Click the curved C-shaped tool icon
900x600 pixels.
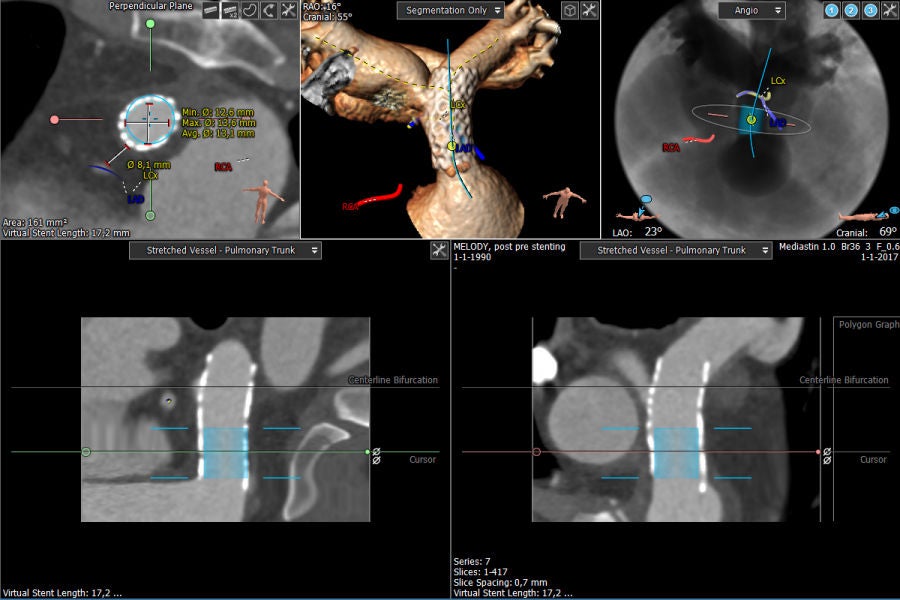[269, 10]
